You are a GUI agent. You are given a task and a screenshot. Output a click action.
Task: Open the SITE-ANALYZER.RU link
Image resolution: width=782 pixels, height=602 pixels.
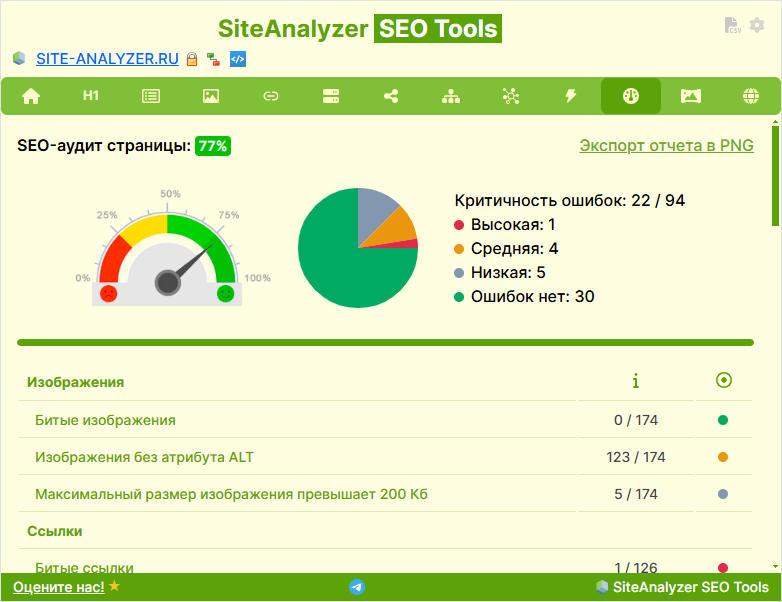coord(107,59)
